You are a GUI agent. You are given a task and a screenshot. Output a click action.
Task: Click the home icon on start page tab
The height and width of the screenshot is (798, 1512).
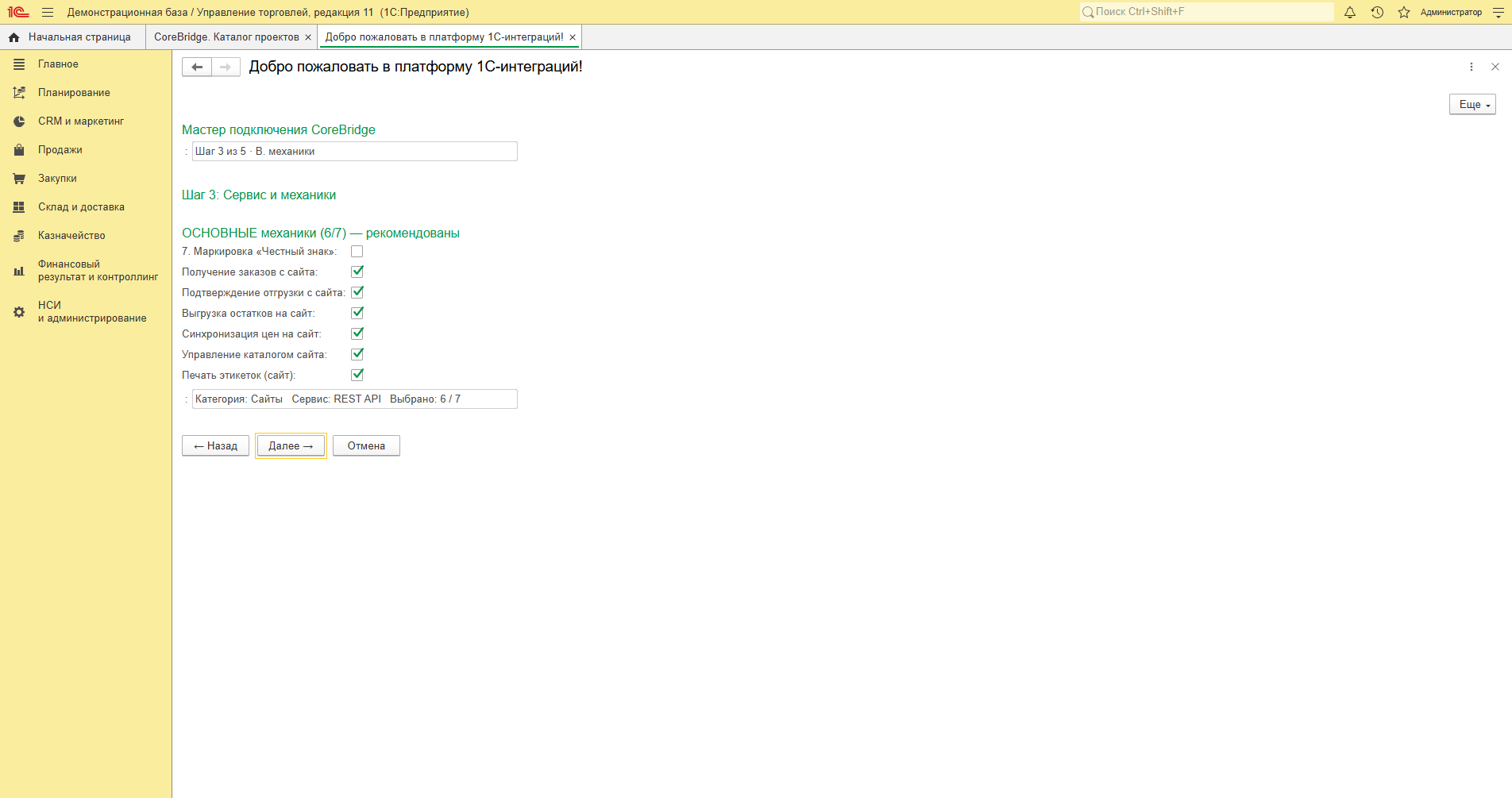point(13,37)
